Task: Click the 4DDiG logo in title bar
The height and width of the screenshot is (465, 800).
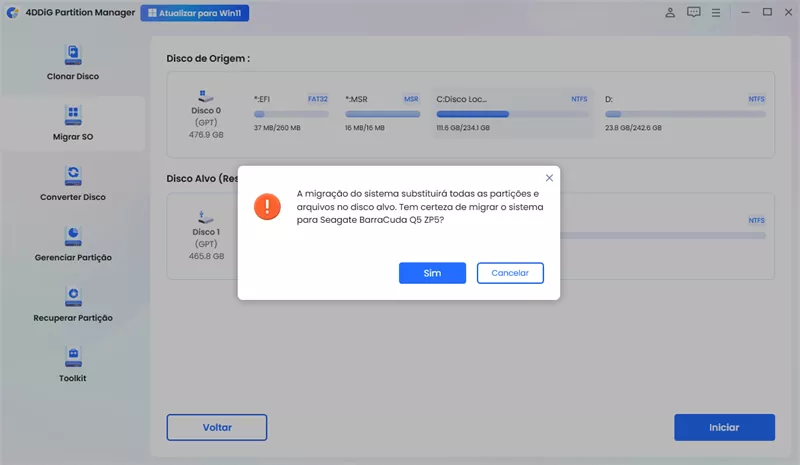Action: pyautogui.click(x=13, y=13)
